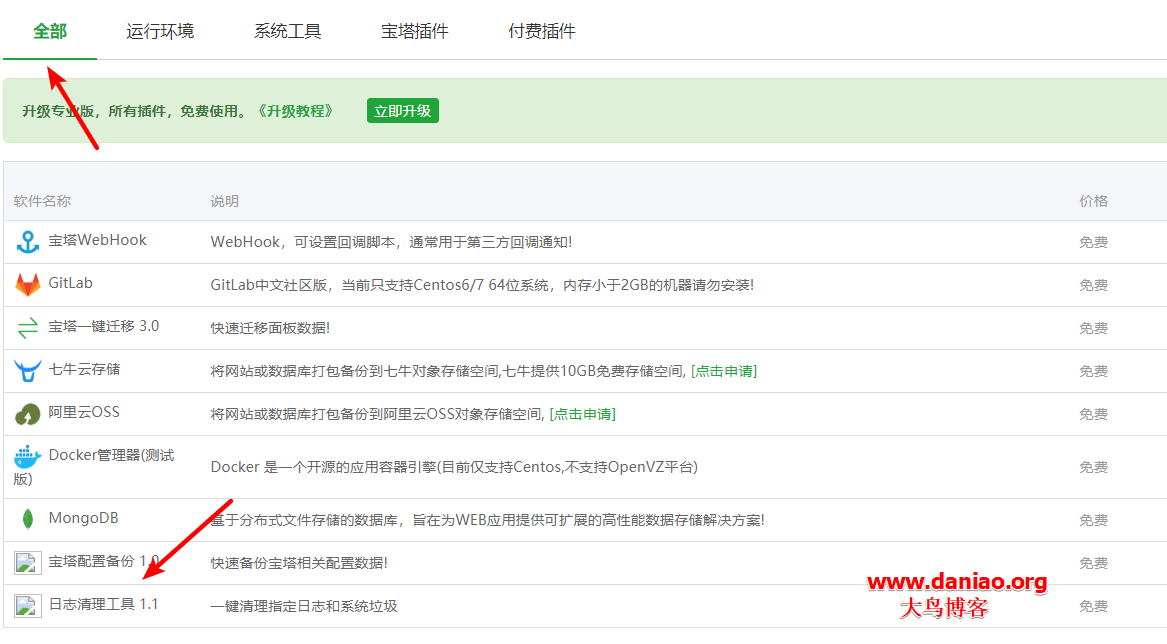Go to the 宝塔插件 tab
This screenshot has width=1167, height=644.
(415, 31)
